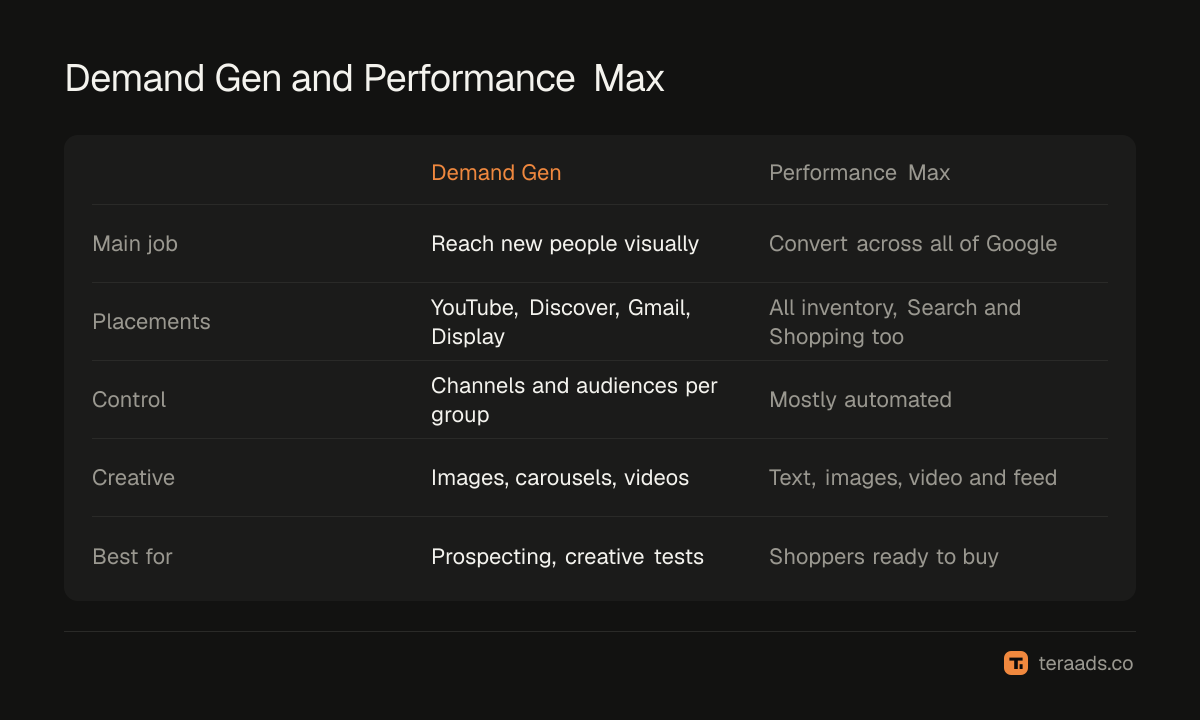
Task: Select the 'Demand Gen and Performance Max' title
Action: click(365, 78)
